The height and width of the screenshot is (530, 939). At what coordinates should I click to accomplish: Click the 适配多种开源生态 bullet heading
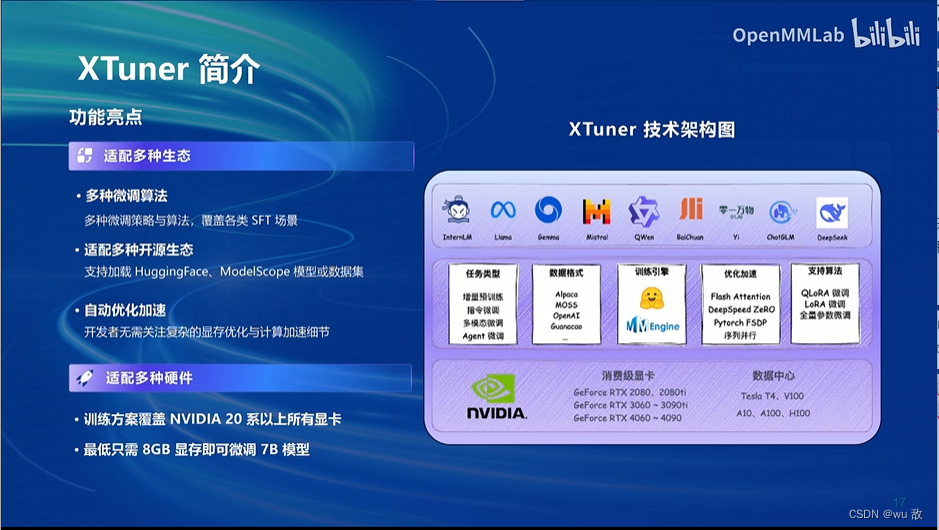pos(139,250)
